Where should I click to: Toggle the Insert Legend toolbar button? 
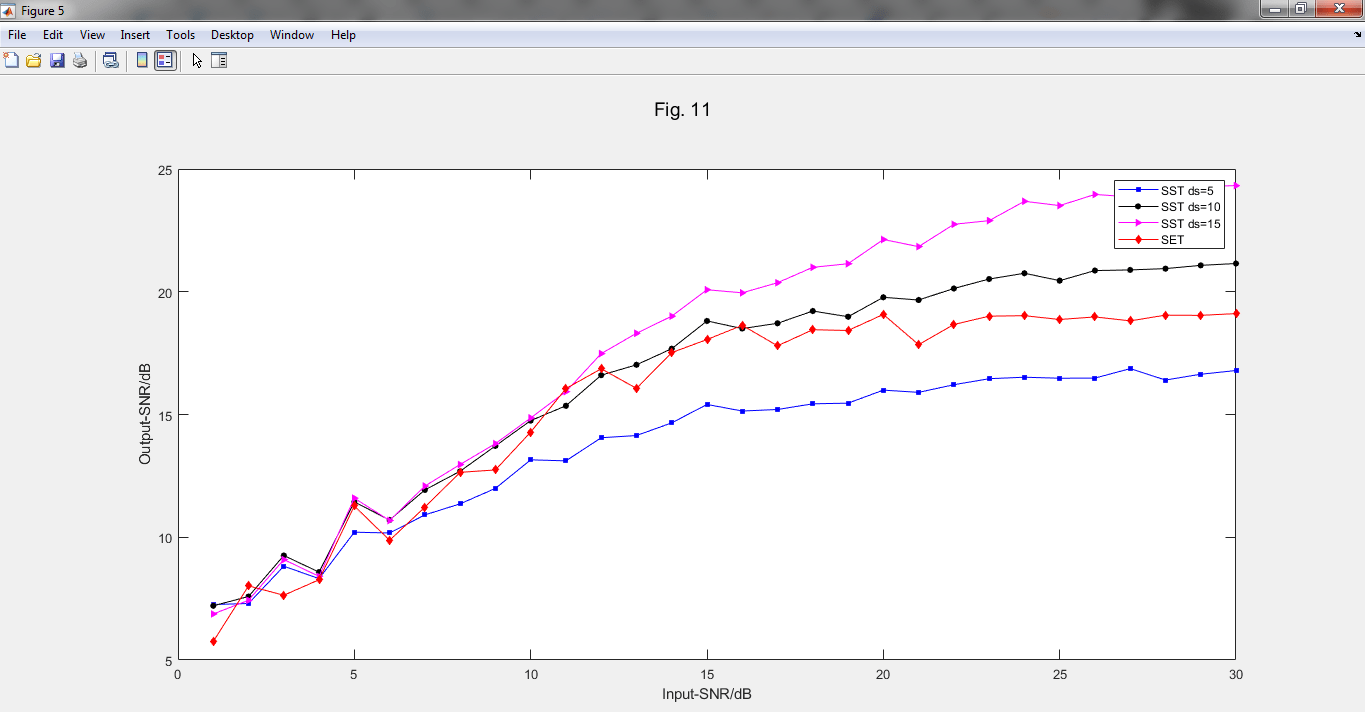[x=165, y=60]
